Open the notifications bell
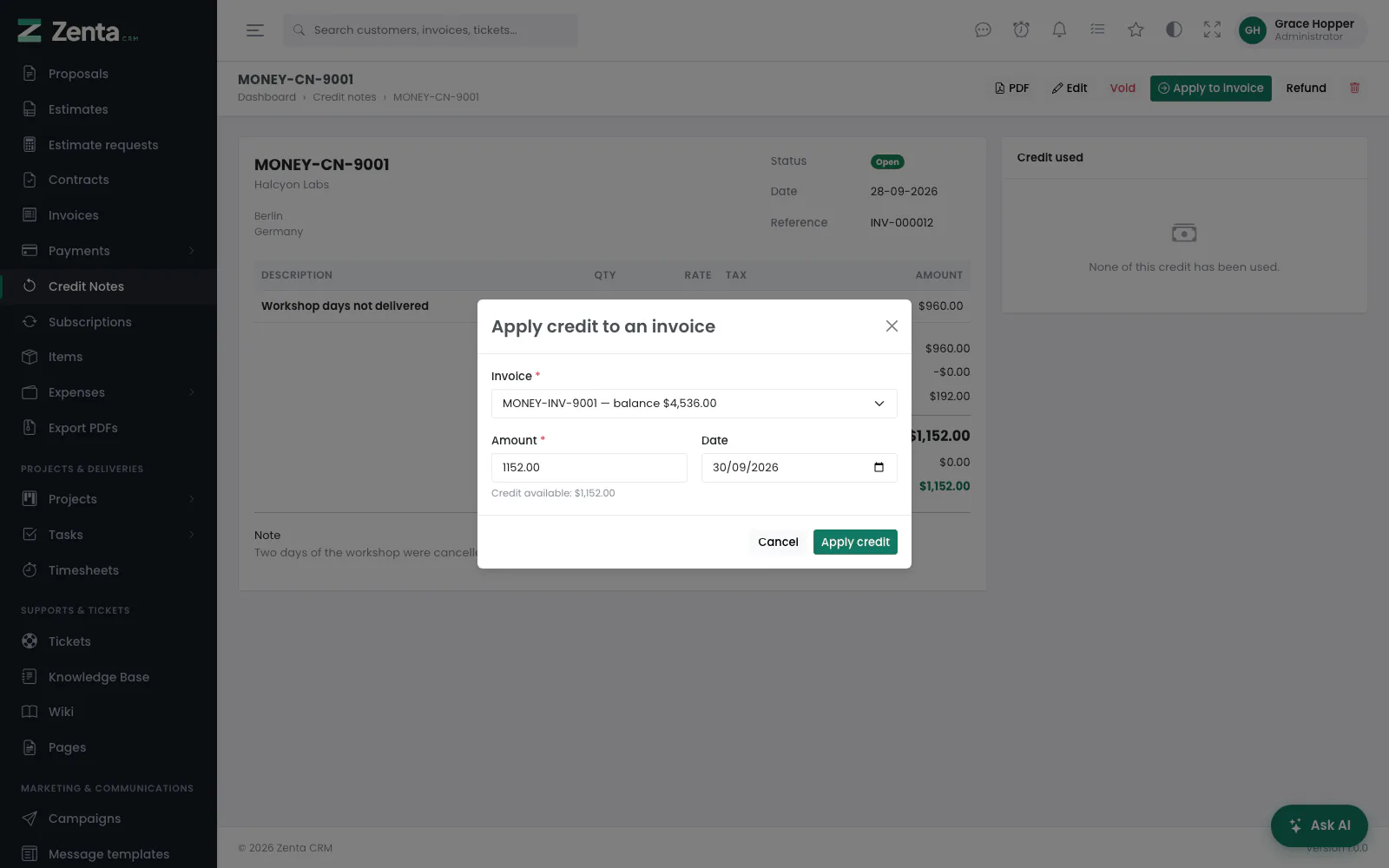 coord(1059,30)
